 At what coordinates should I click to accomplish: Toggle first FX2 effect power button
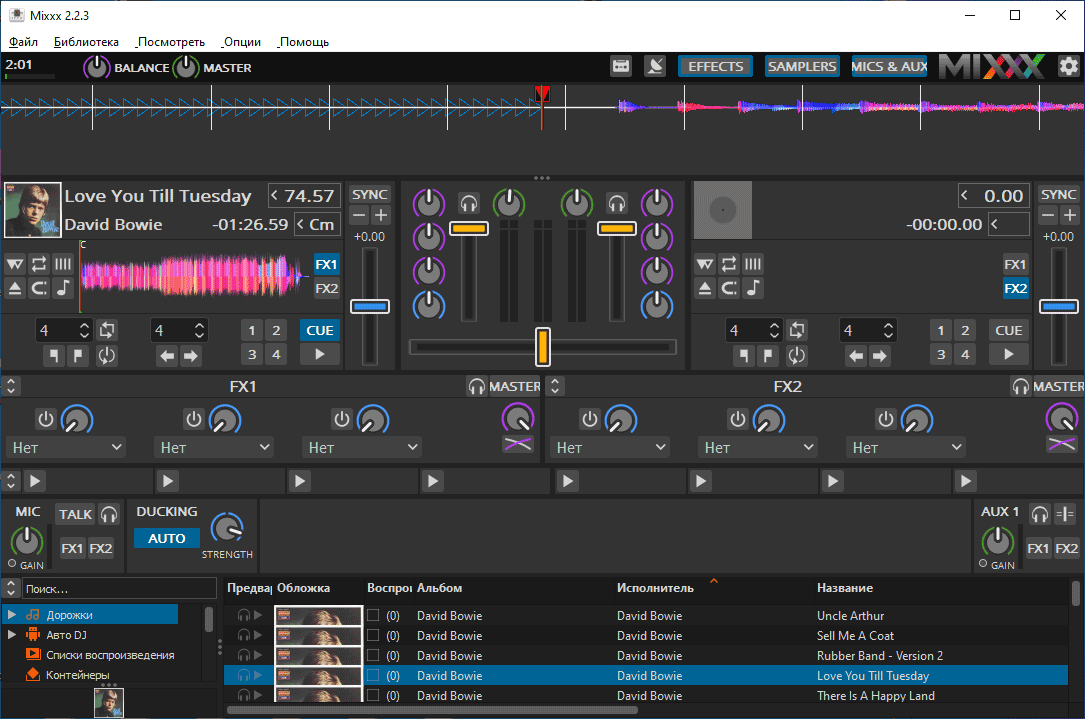[590, 419]
